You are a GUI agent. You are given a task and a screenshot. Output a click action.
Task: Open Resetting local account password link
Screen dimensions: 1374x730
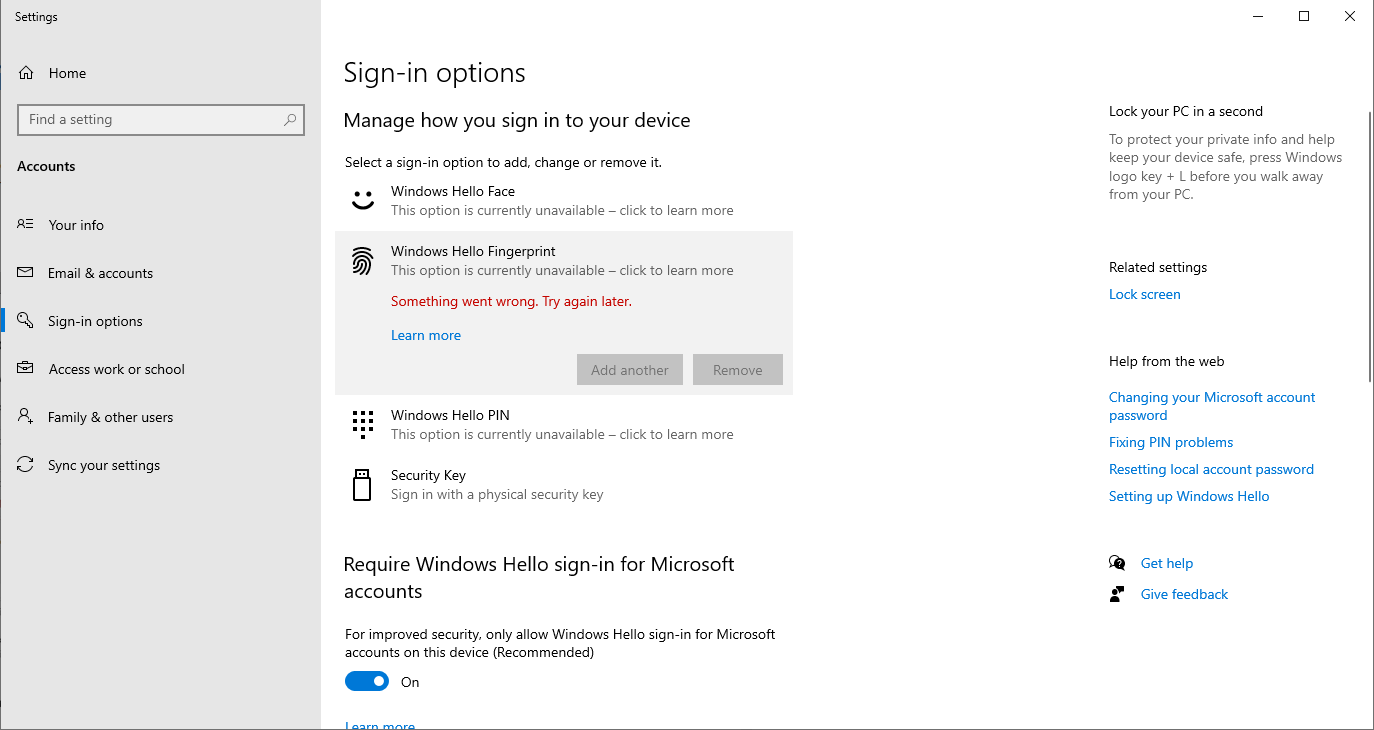coord(1211,469)
